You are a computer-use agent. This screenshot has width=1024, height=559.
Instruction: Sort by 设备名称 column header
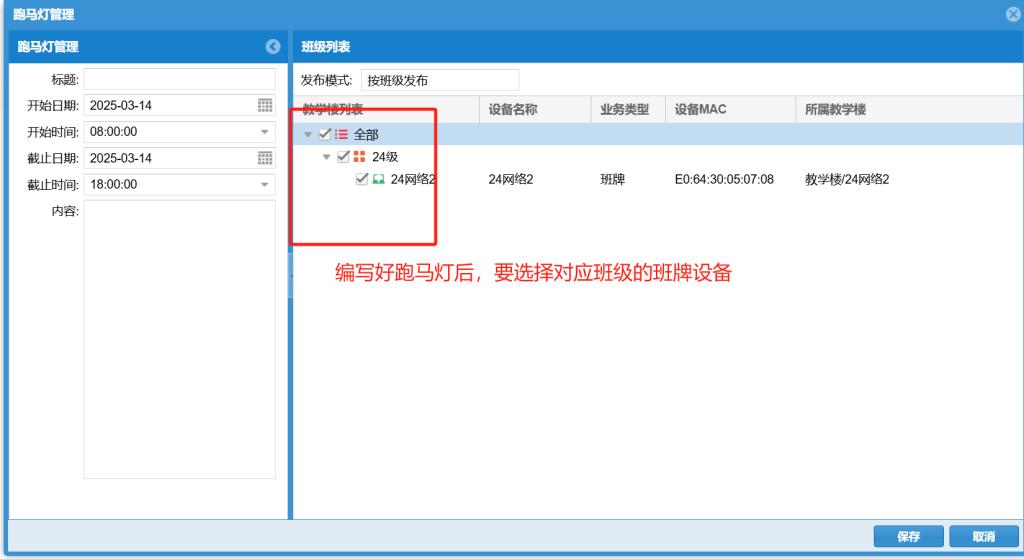pyautogui.click(x=536, y=109)
